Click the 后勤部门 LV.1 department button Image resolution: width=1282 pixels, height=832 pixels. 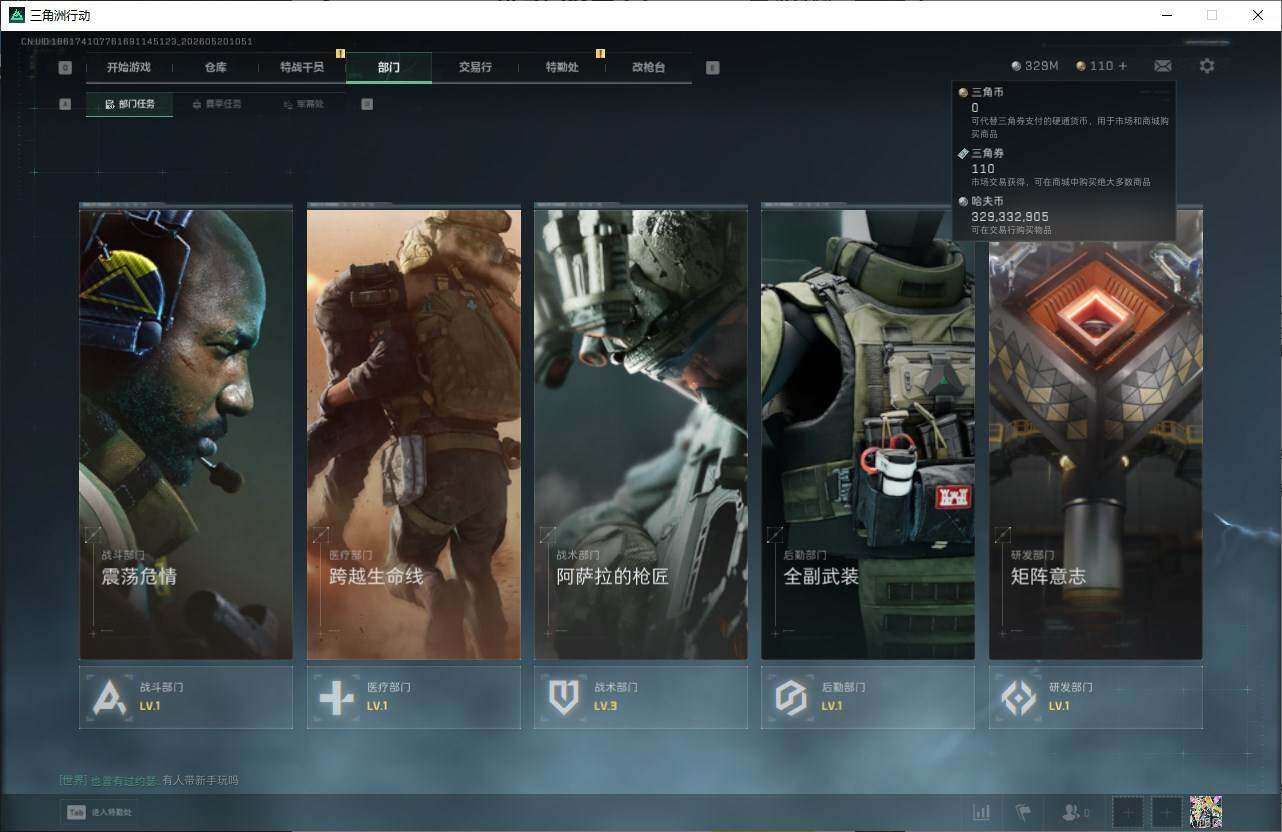coord(868,697)
